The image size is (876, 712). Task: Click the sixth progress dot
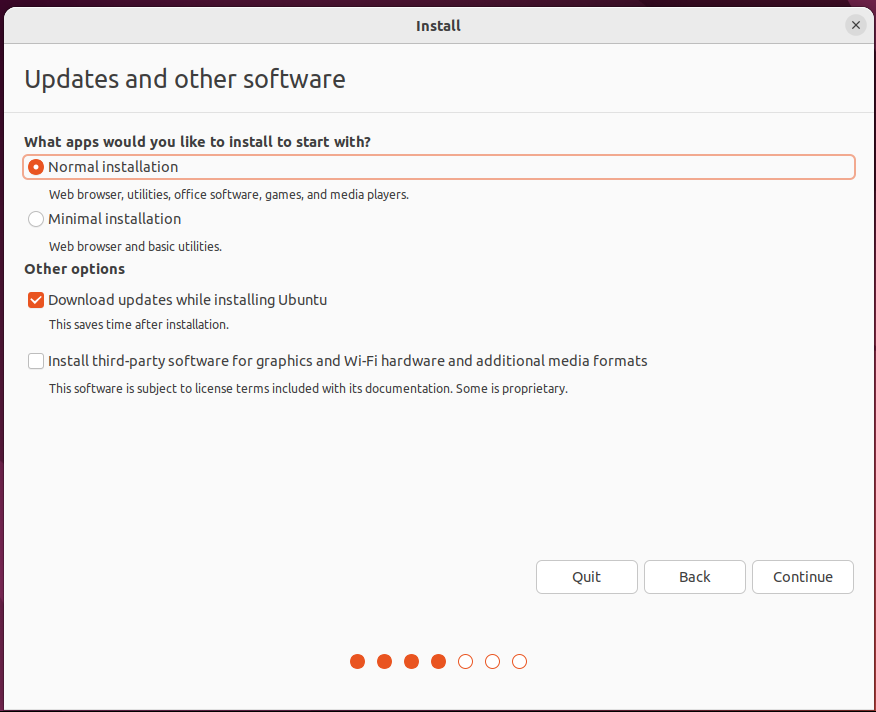492,661
